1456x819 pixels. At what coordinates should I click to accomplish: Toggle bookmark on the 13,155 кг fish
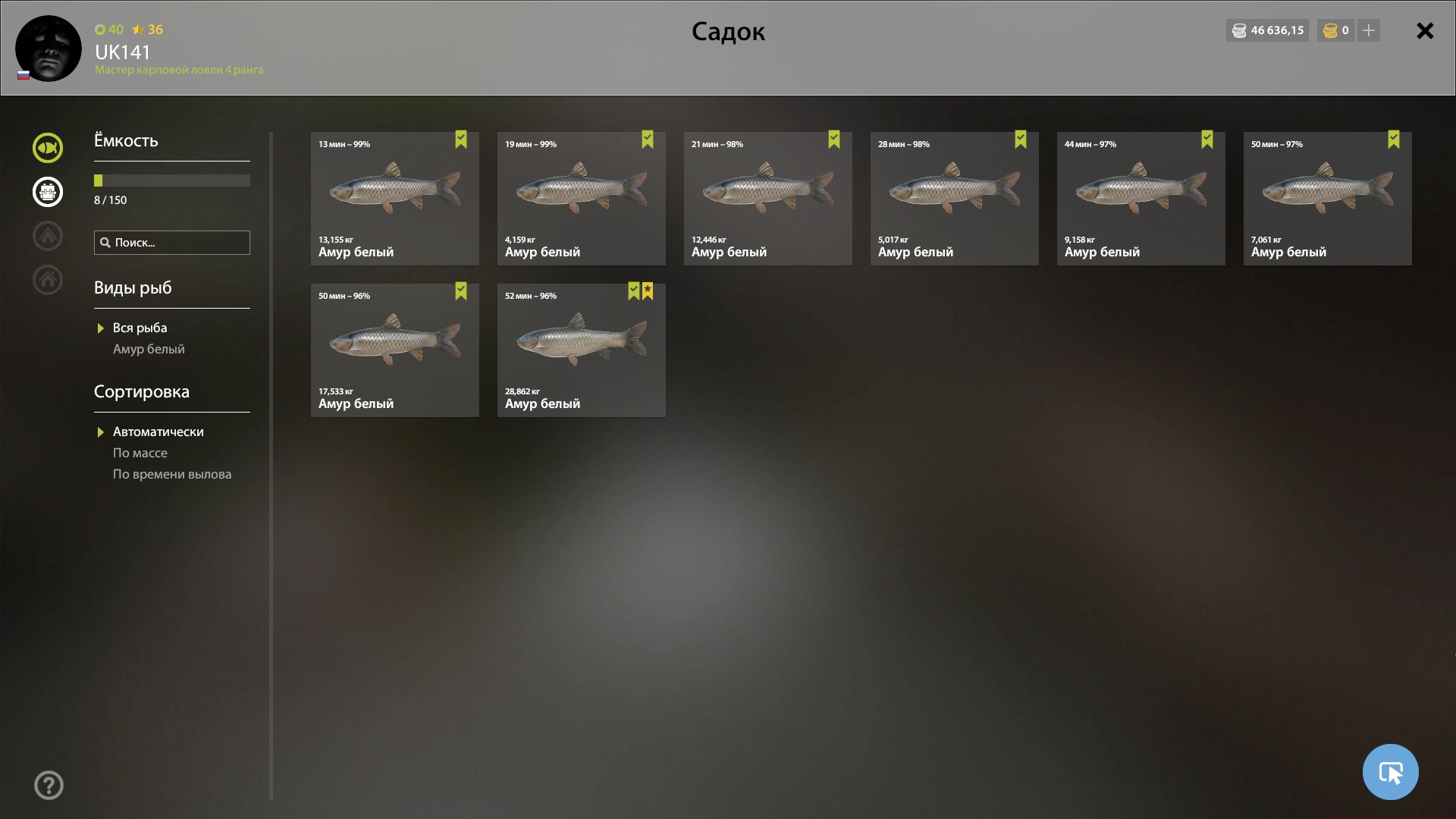pyautogui.click(x=461, y=140)
